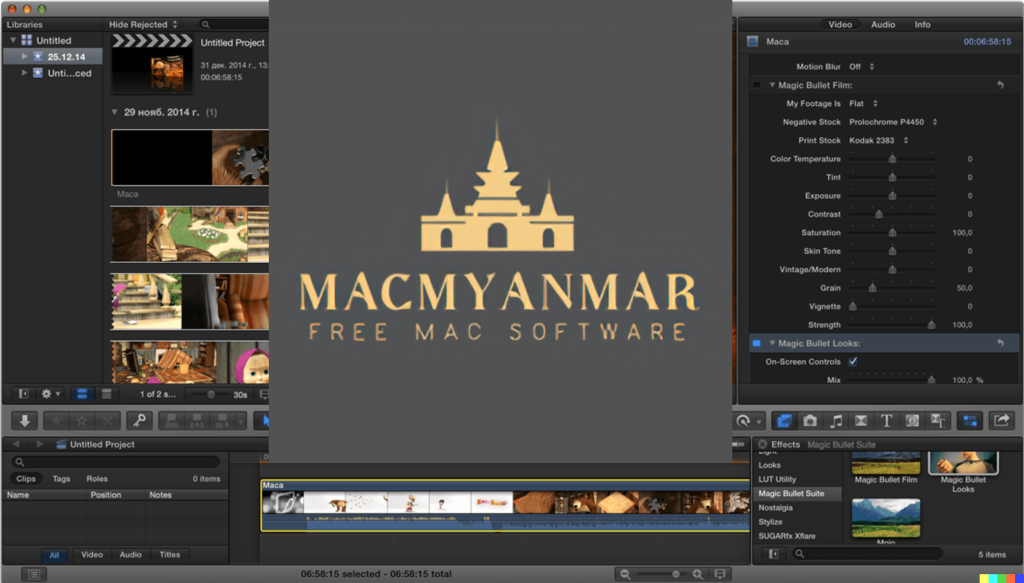
Task: Disable the Magic Bullet Looks effect box
Action: pos(757,343)
